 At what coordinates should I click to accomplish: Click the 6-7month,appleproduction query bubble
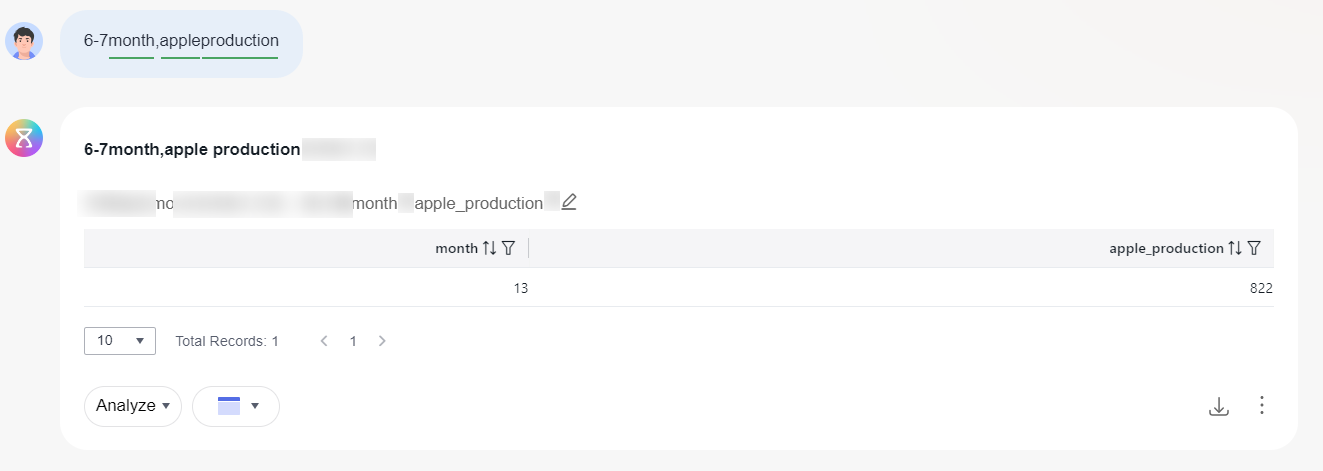181,43
